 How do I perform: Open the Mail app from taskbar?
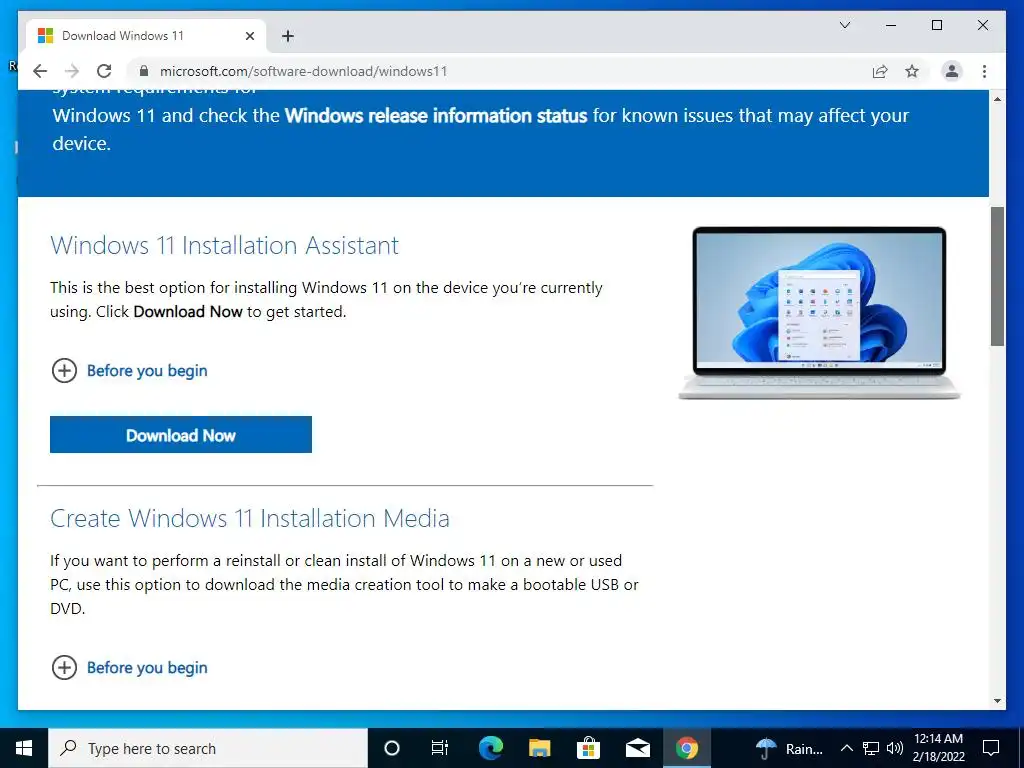tap(637, 748)
